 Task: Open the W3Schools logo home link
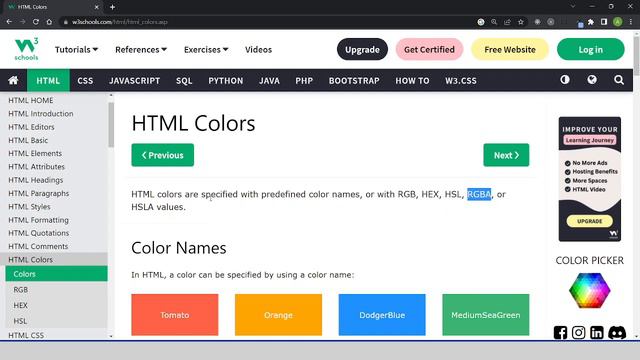[x=27, y=49]
